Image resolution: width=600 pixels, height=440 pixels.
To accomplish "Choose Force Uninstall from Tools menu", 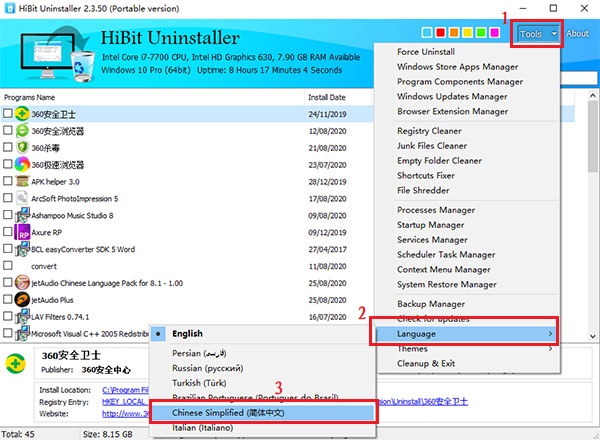I will [x=426, y=52].
